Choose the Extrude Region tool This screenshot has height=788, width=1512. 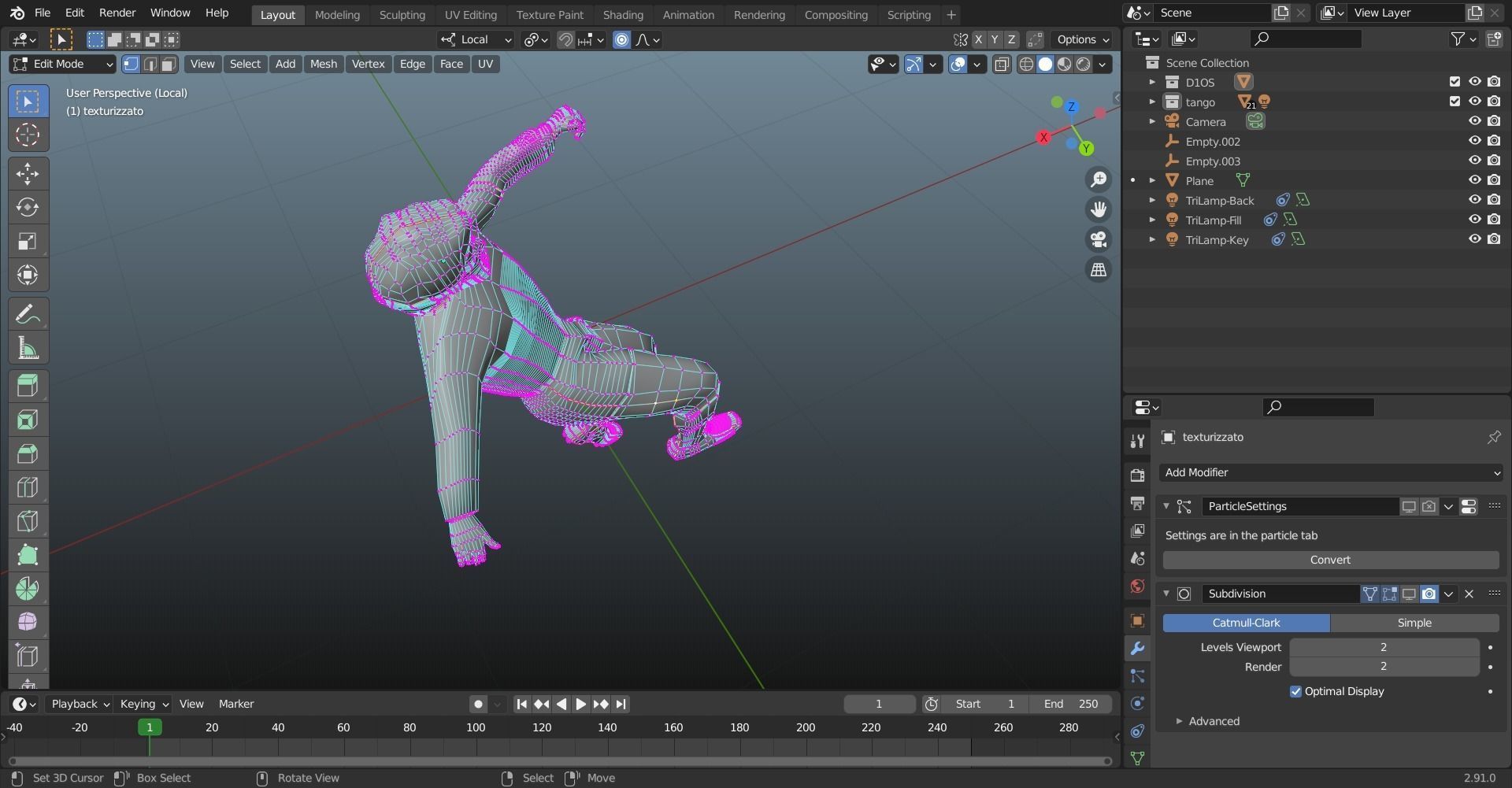pyautogui.click(x=28, y=386)
